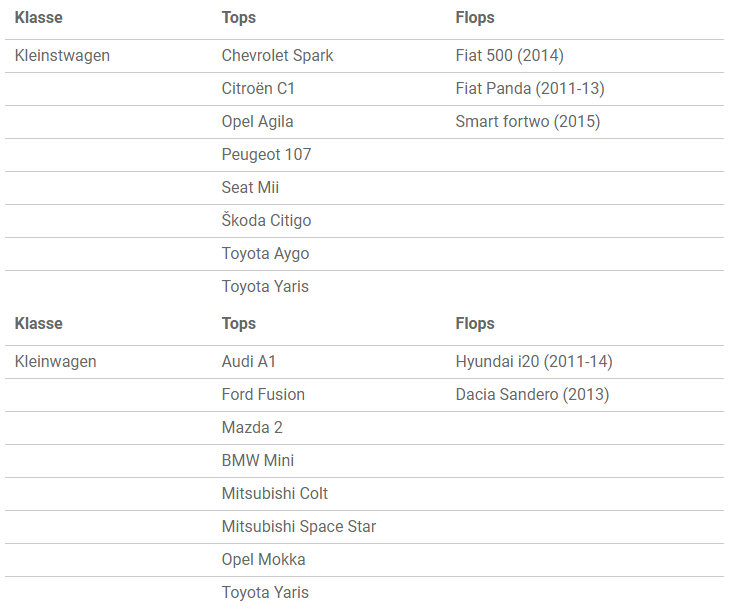
Task: Select the Fiat 500 (2014) flop entry
Action: (x=510, y=56)
